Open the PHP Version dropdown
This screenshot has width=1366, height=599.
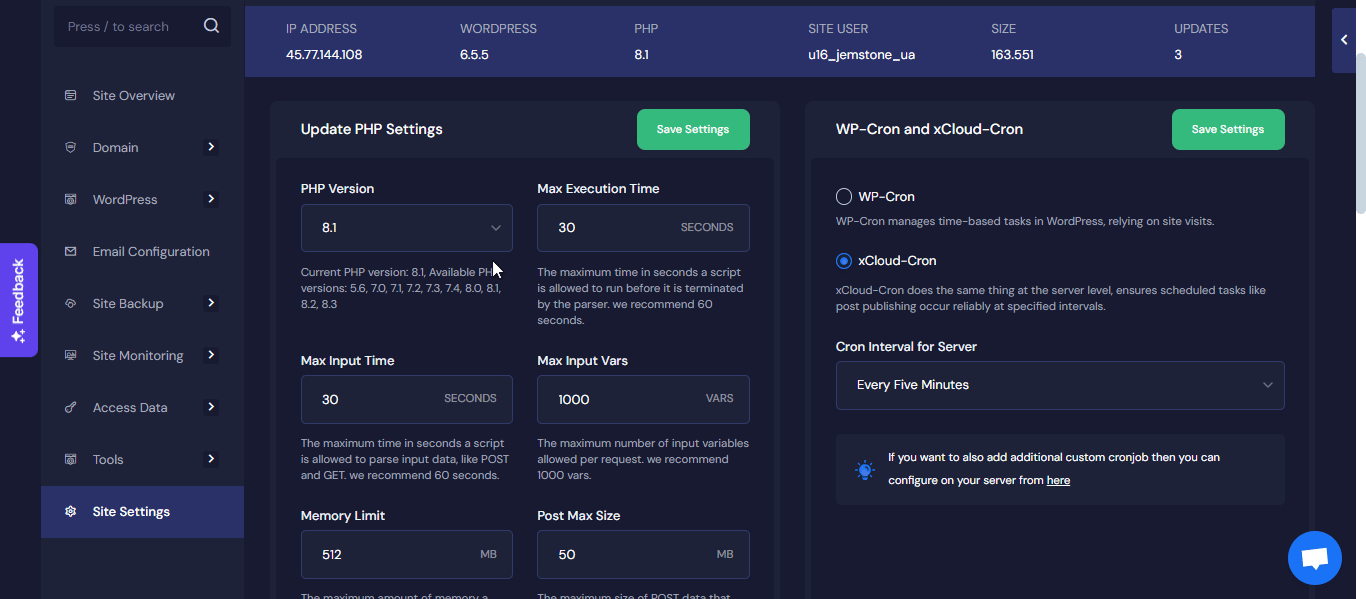(406, 227)
